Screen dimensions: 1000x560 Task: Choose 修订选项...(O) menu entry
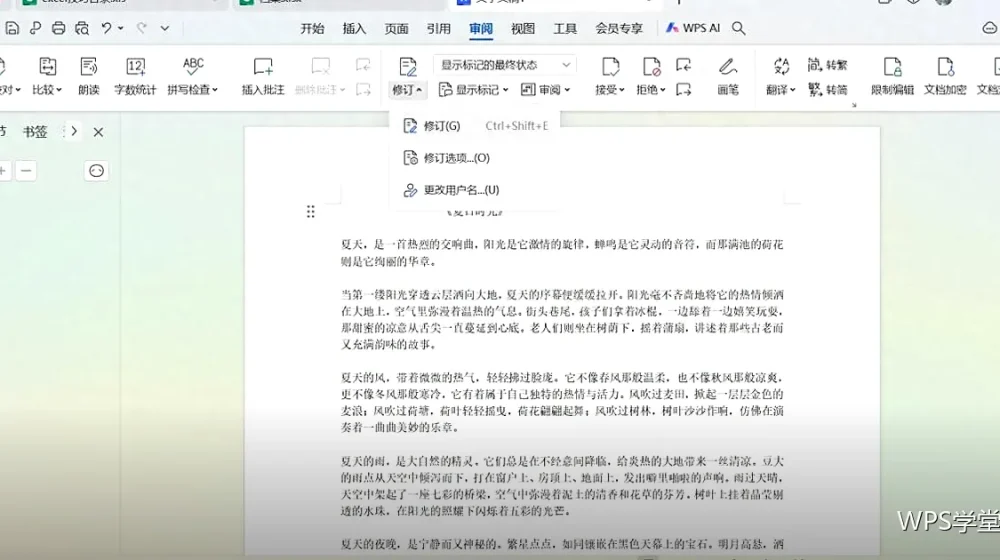pyautogui.click(x=475, y=158)
